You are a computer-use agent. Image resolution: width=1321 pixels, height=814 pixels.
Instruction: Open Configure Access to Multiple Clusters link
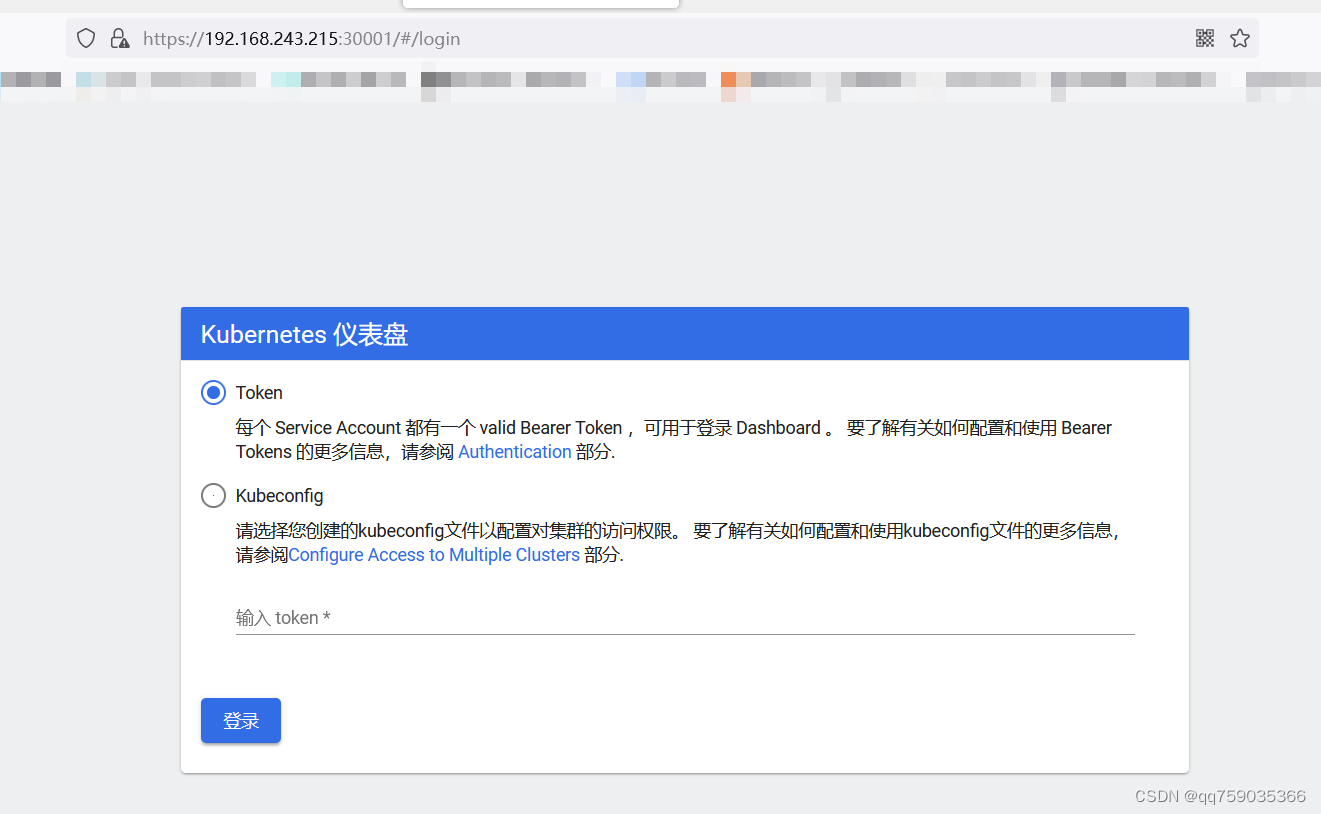click(434, 555)
